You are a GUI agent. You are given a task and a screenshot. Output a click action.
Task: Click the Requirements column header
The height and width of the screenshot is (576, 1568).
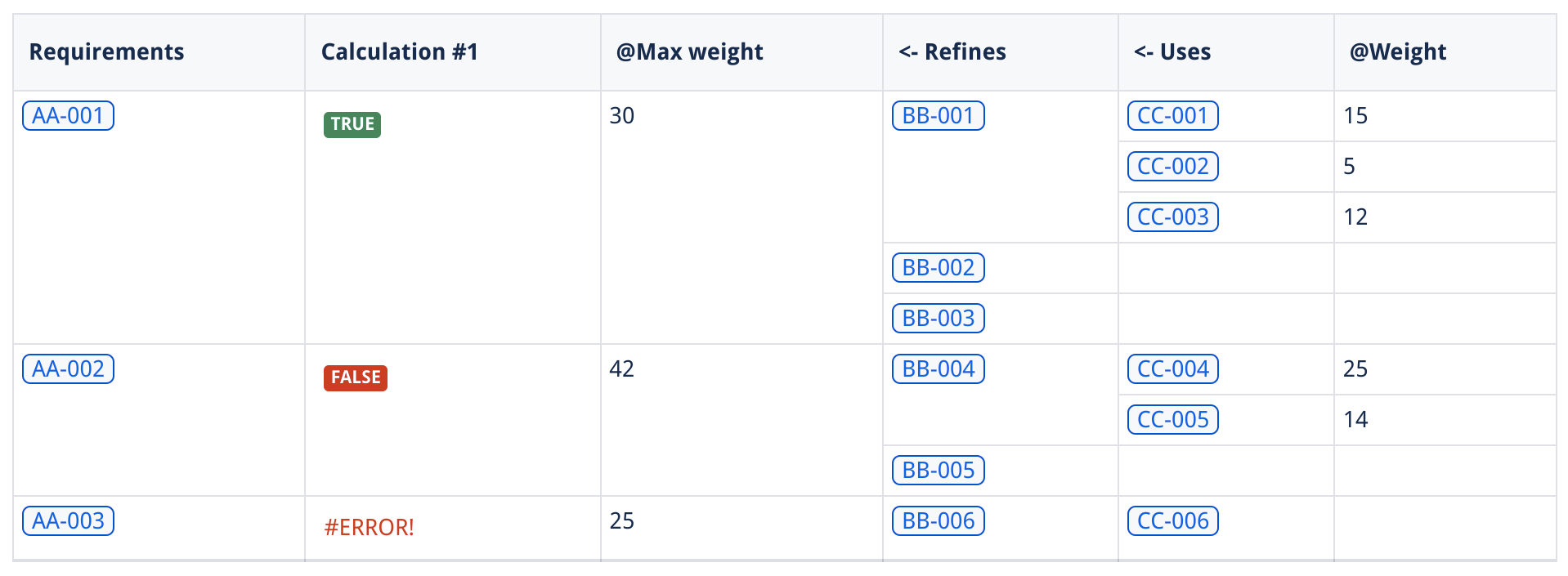tap(106, 52)
